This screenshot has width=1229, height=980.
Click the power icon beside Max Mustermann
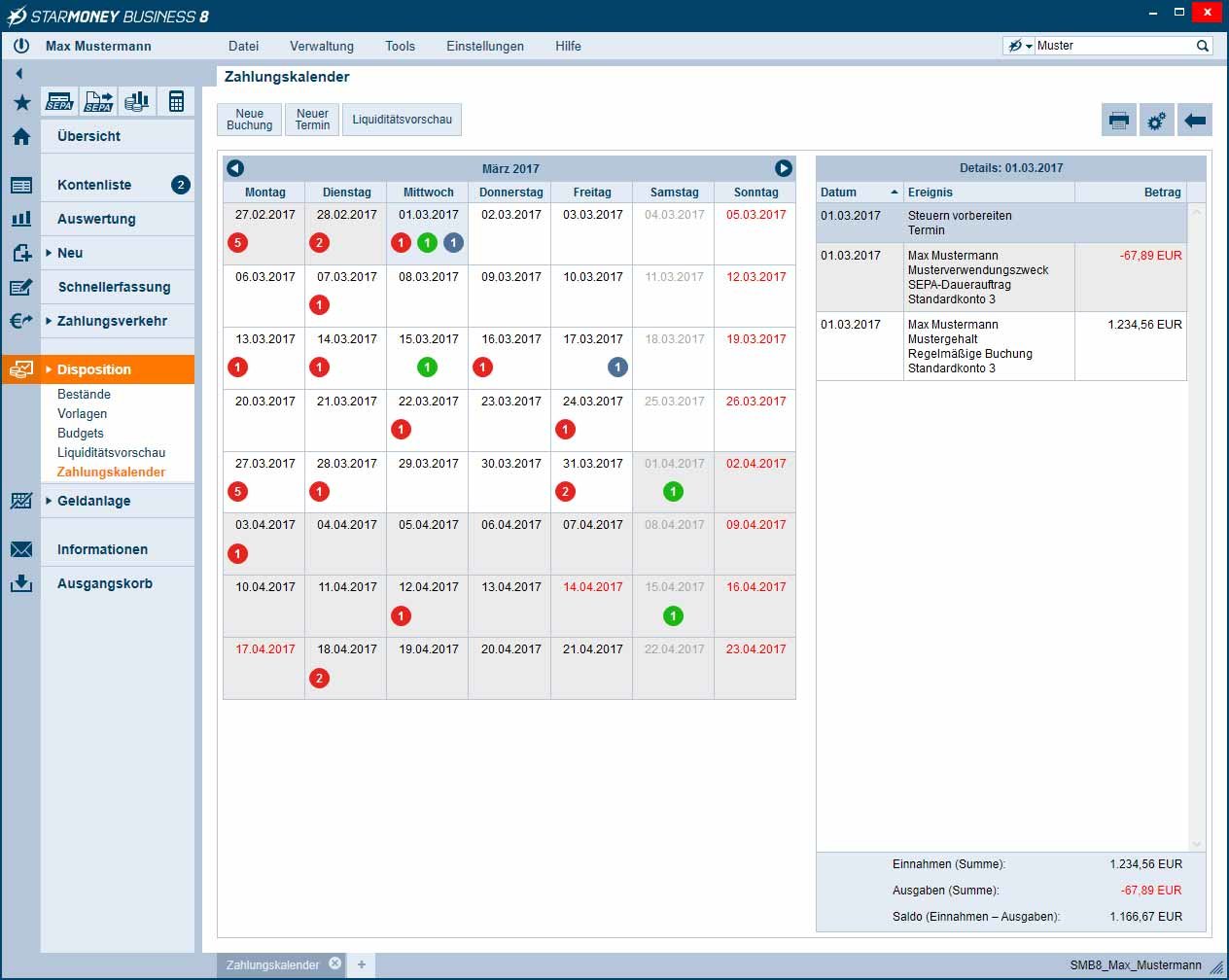[21, 46]
